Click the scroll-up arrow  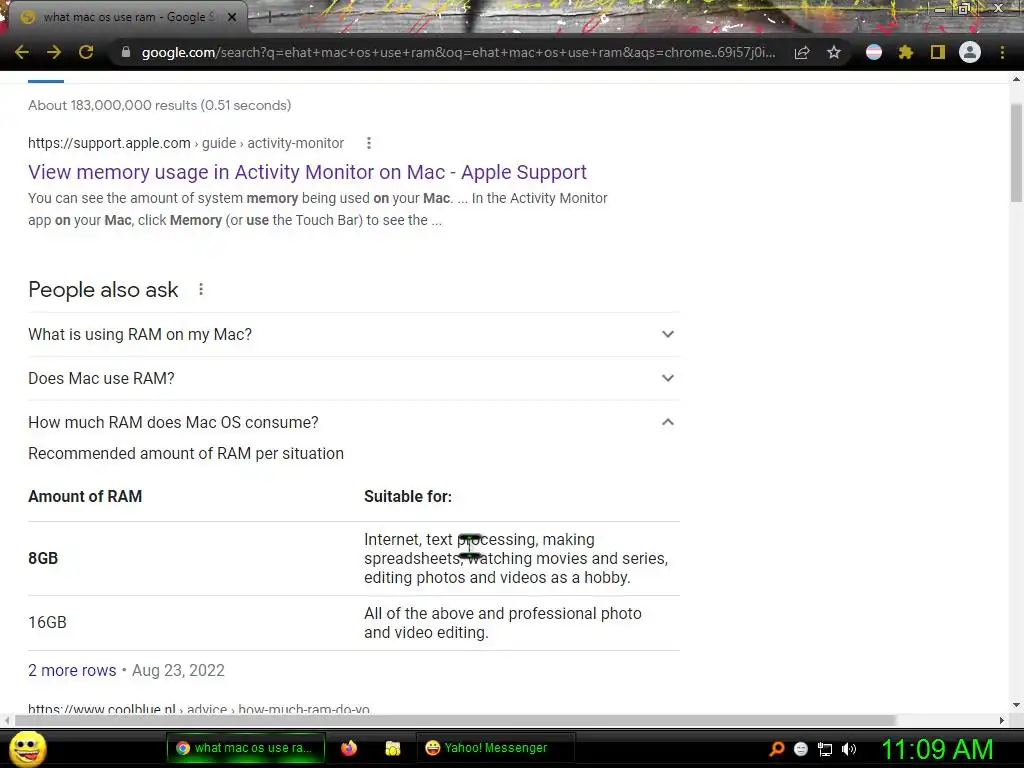(x=1016, y=80)
